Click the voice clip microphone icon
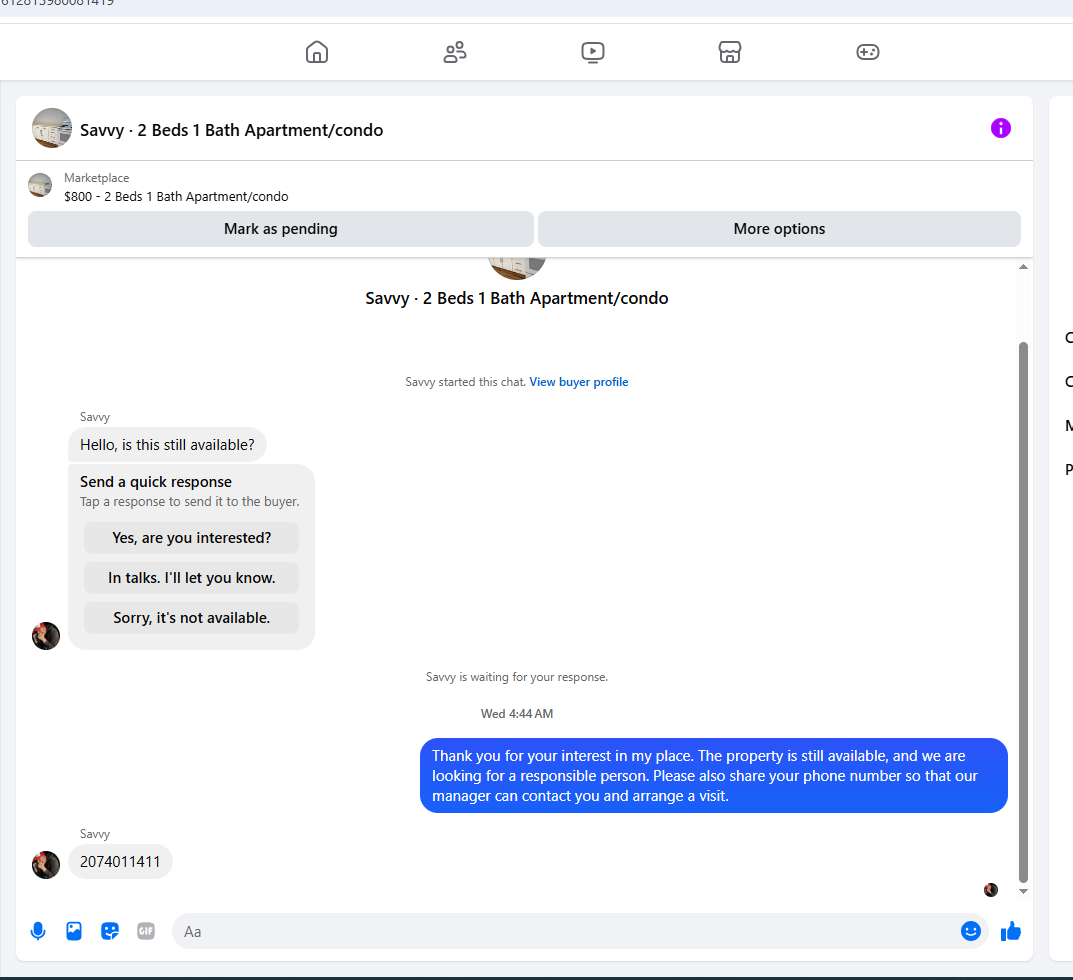Image resolution: width=1073 pixels, height=980 pixels. 38,931
